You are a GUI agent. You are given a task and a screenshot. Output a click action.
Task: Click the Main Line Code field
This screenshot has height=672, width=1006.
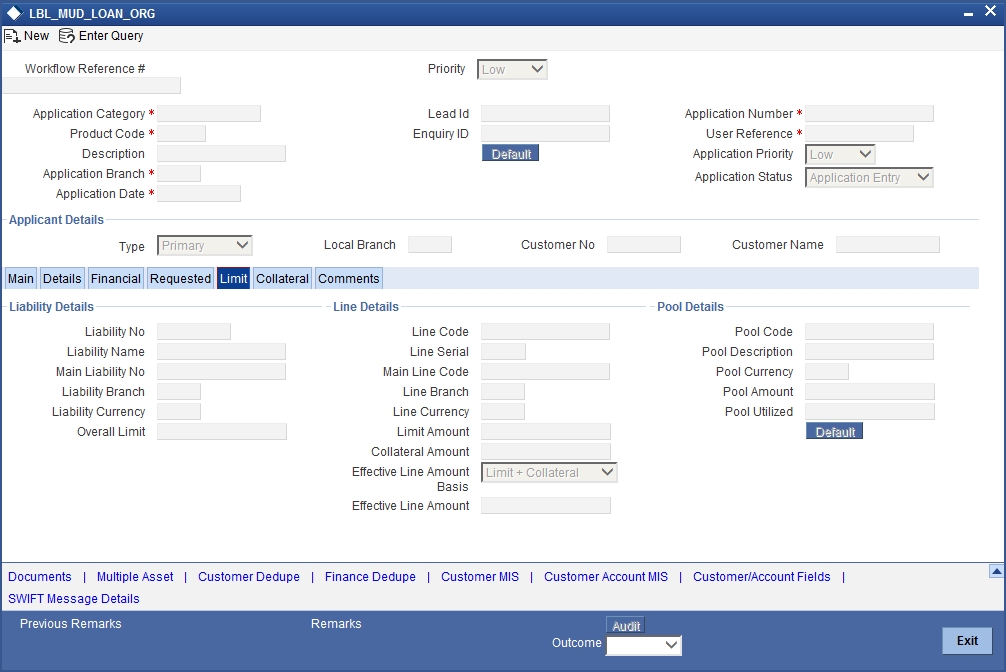(545, 371)
